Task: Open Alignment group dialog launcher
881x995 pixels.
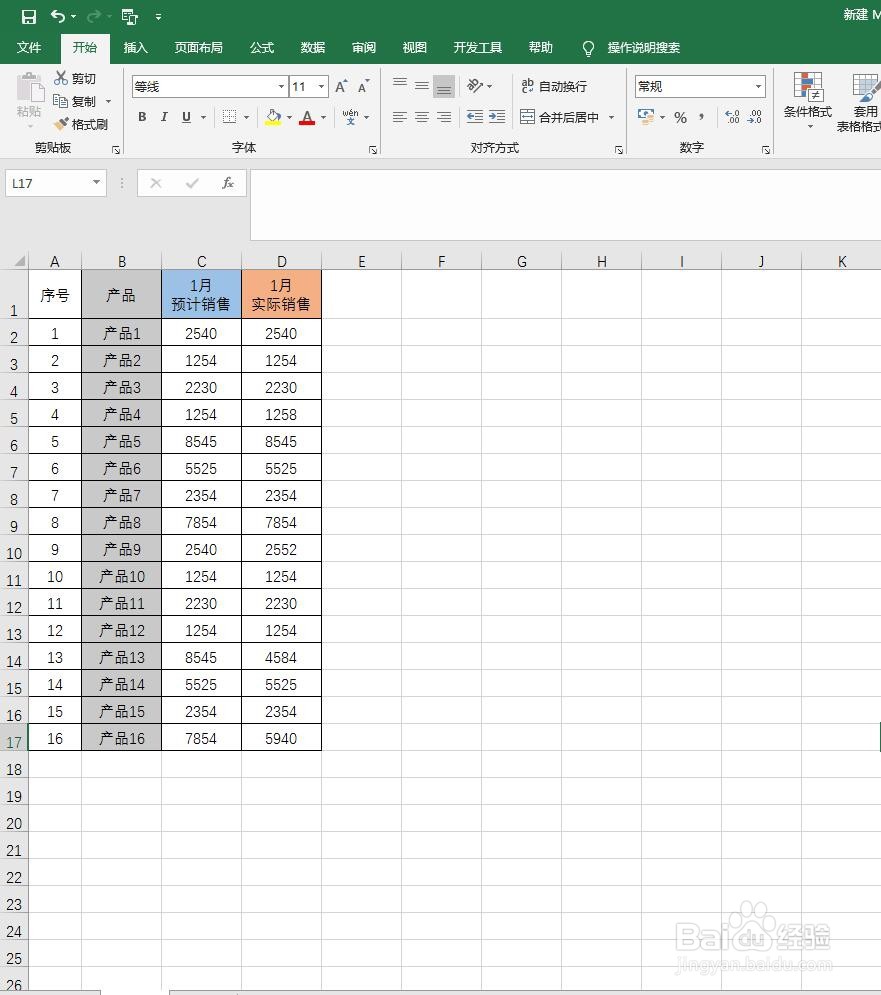Action: tap(618, 150)
